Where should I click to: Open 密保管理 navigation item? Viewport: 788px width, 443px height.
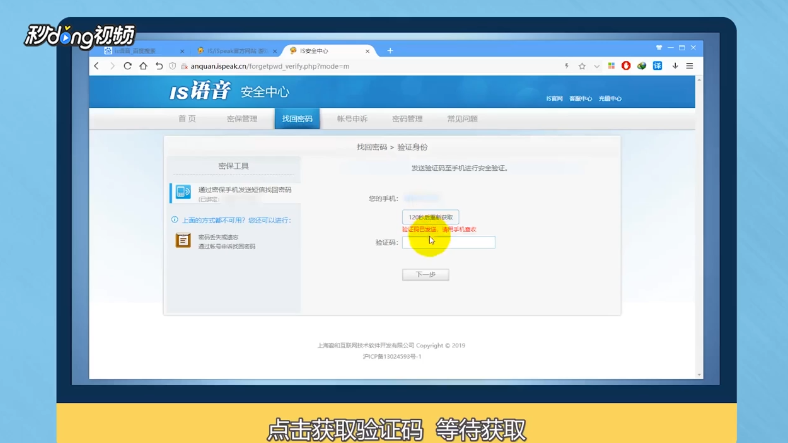click(x=242, y=119)
